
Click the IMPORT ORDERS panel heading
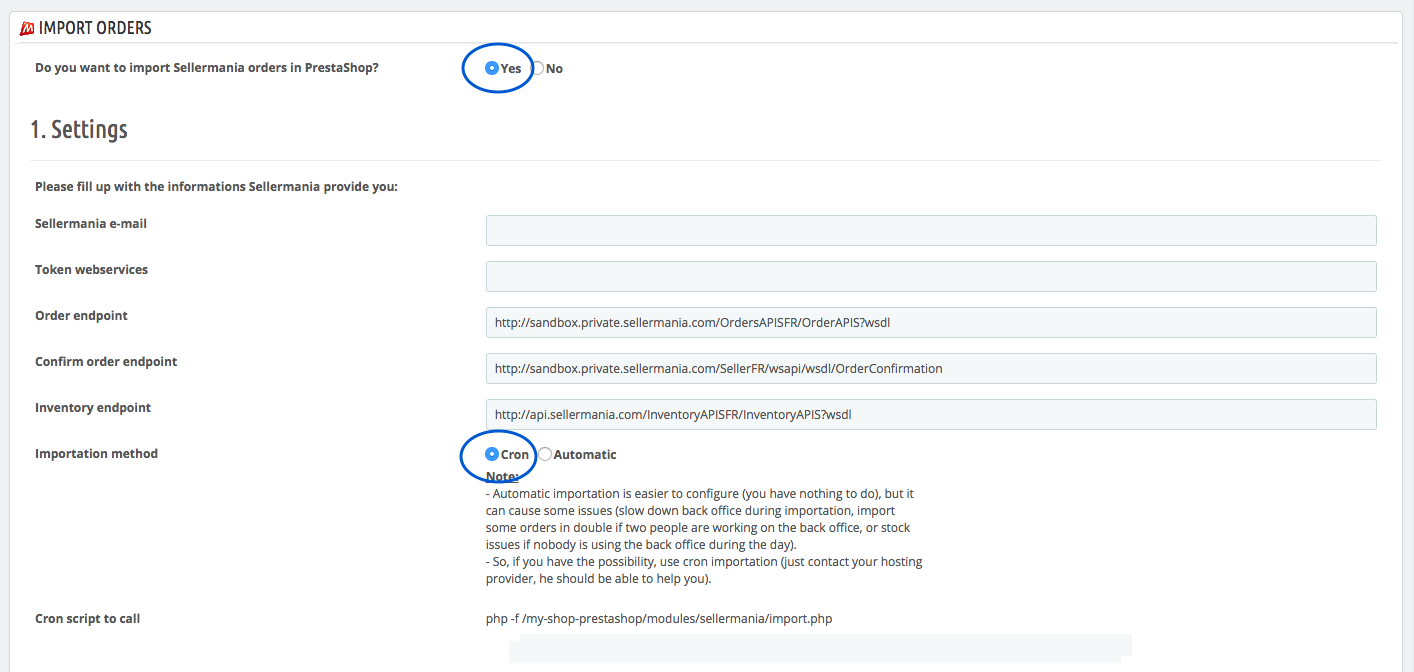point(95,28)
